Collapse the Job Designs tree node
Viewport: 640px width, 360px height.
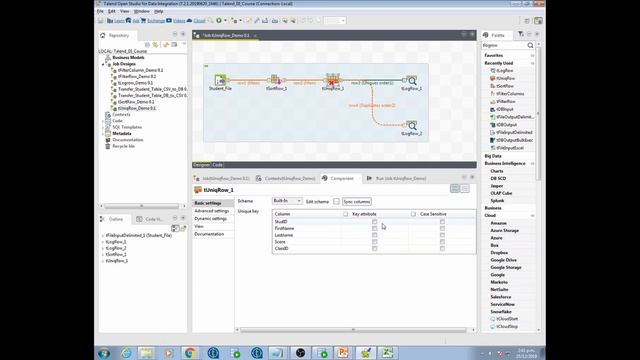point(103,64)
